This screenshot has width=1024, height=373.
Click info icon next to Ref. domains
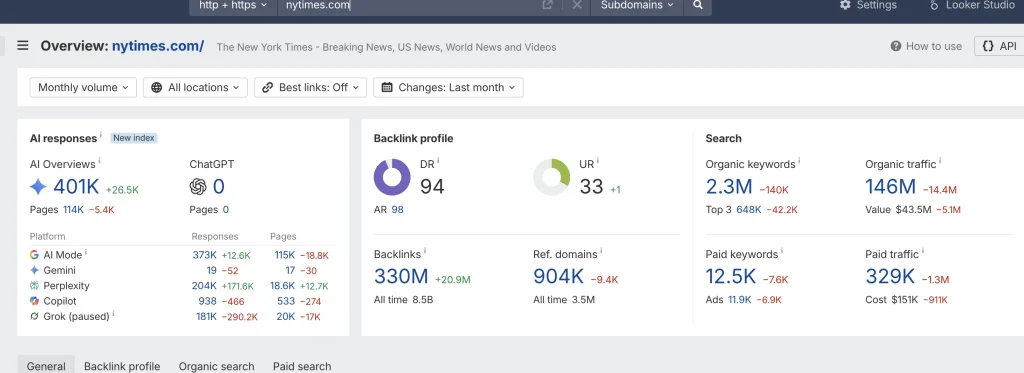[x=601, y=251]
